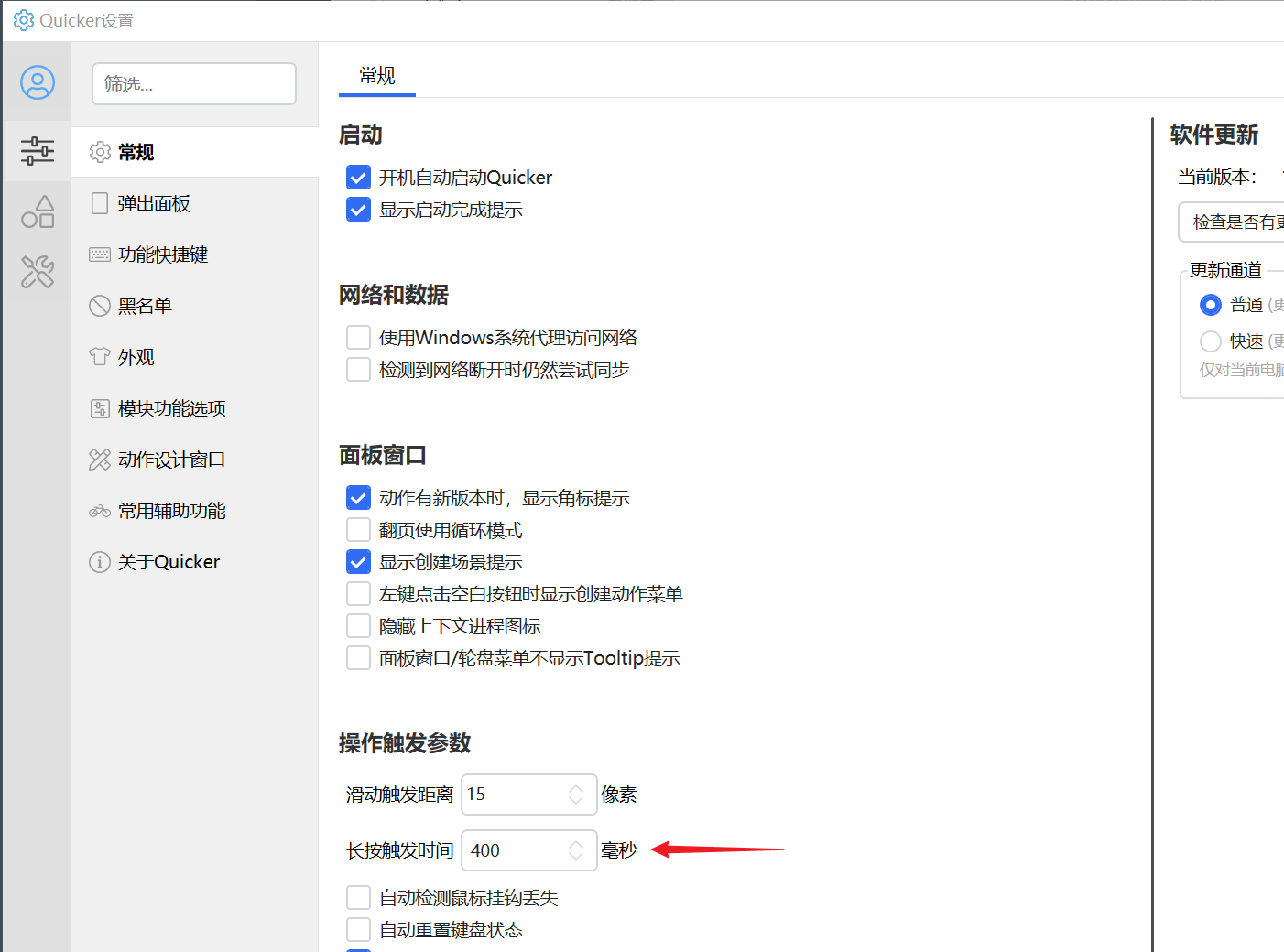Screen dimensions: 1284x952
Task: Click the gear icon beside 常规
Action: [100, 152]
